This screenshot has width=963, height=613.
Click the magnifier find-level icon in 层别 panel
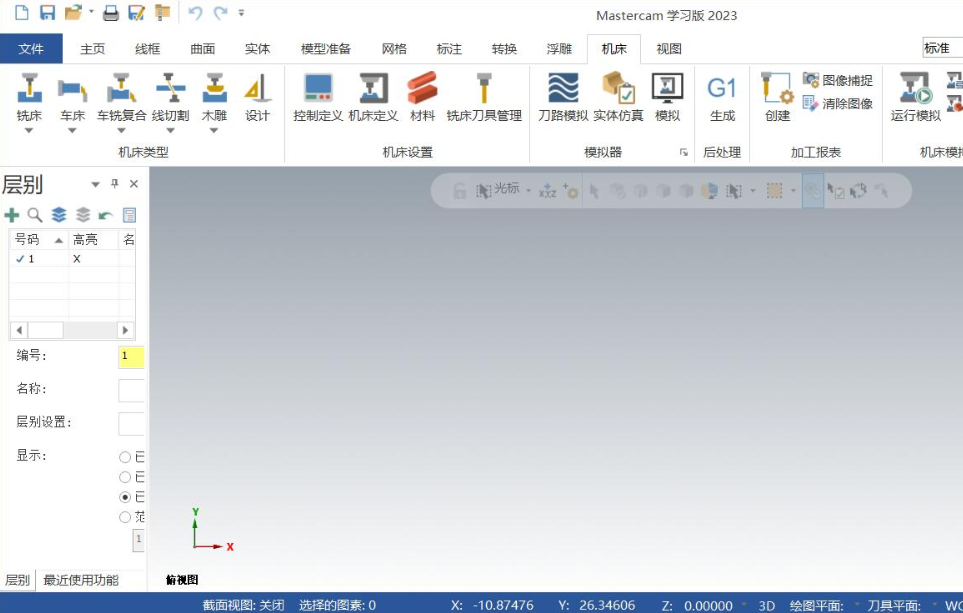pos(35,215)
